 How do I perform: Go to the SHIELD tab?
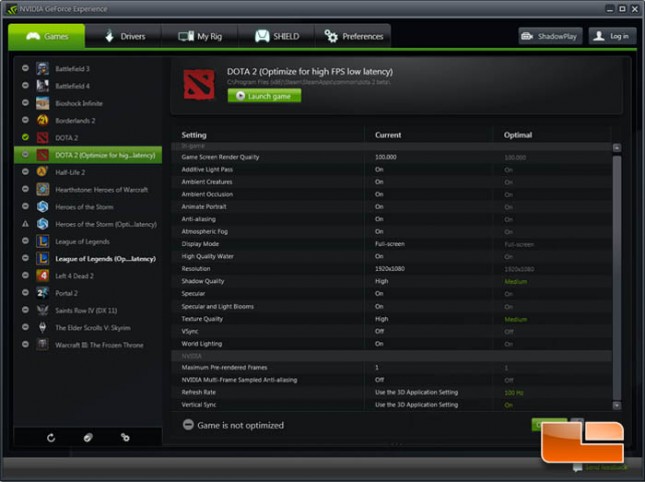tap(276, 36)
